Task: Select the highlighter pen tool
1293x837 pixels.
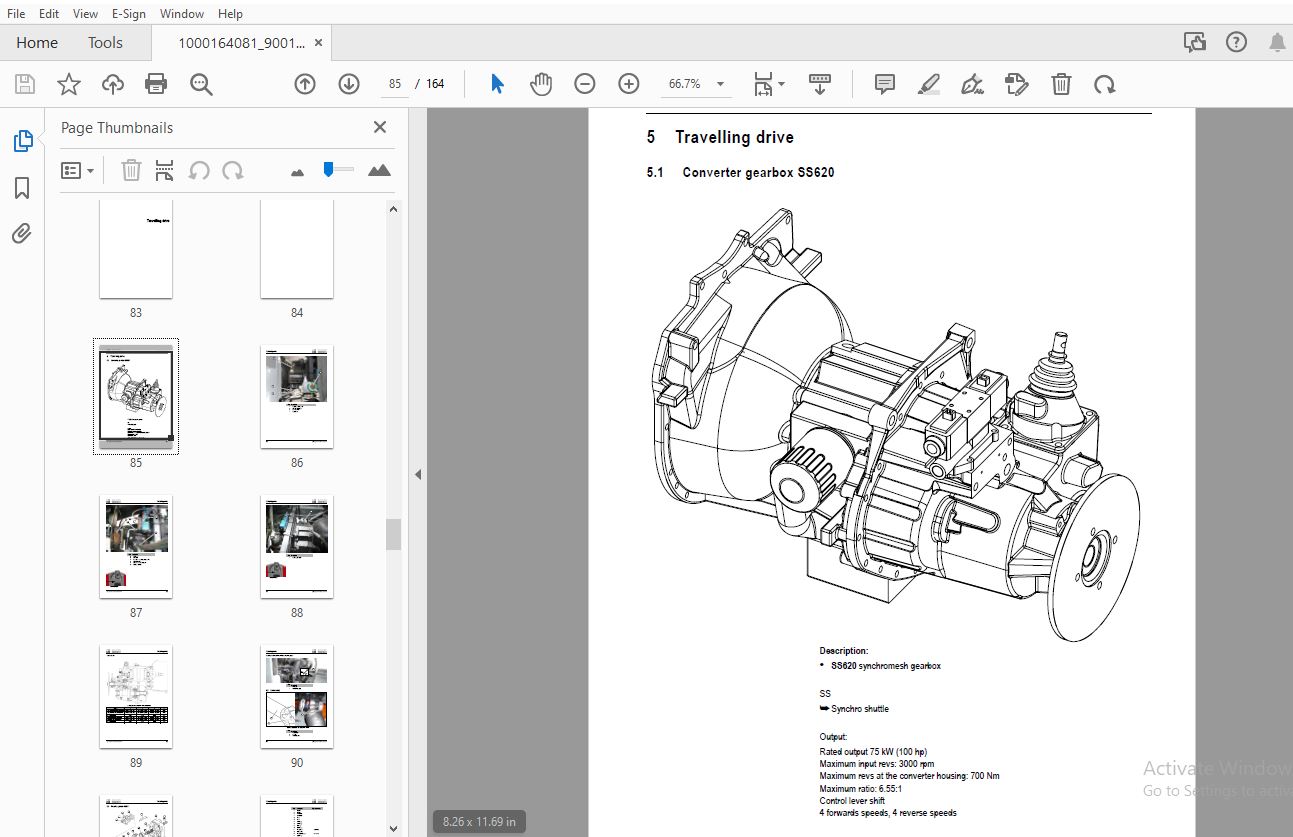Action: [929, 84]
